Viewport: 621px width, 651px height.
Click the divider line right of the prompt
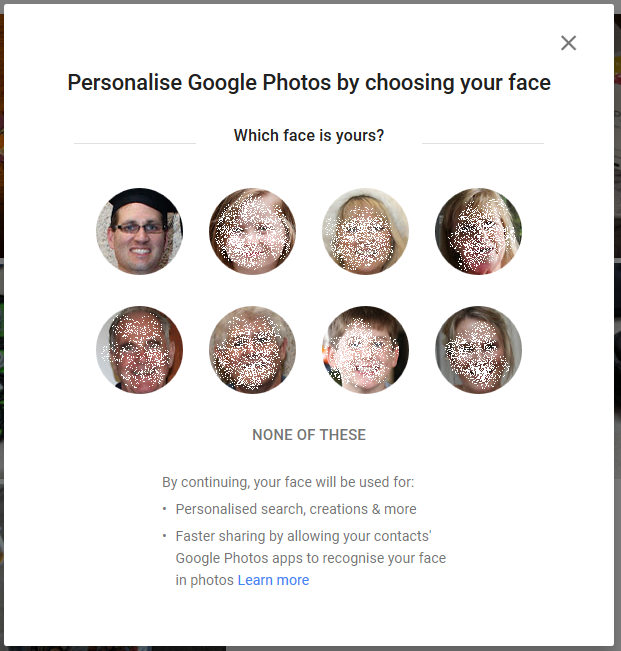(x=482, y=143)
